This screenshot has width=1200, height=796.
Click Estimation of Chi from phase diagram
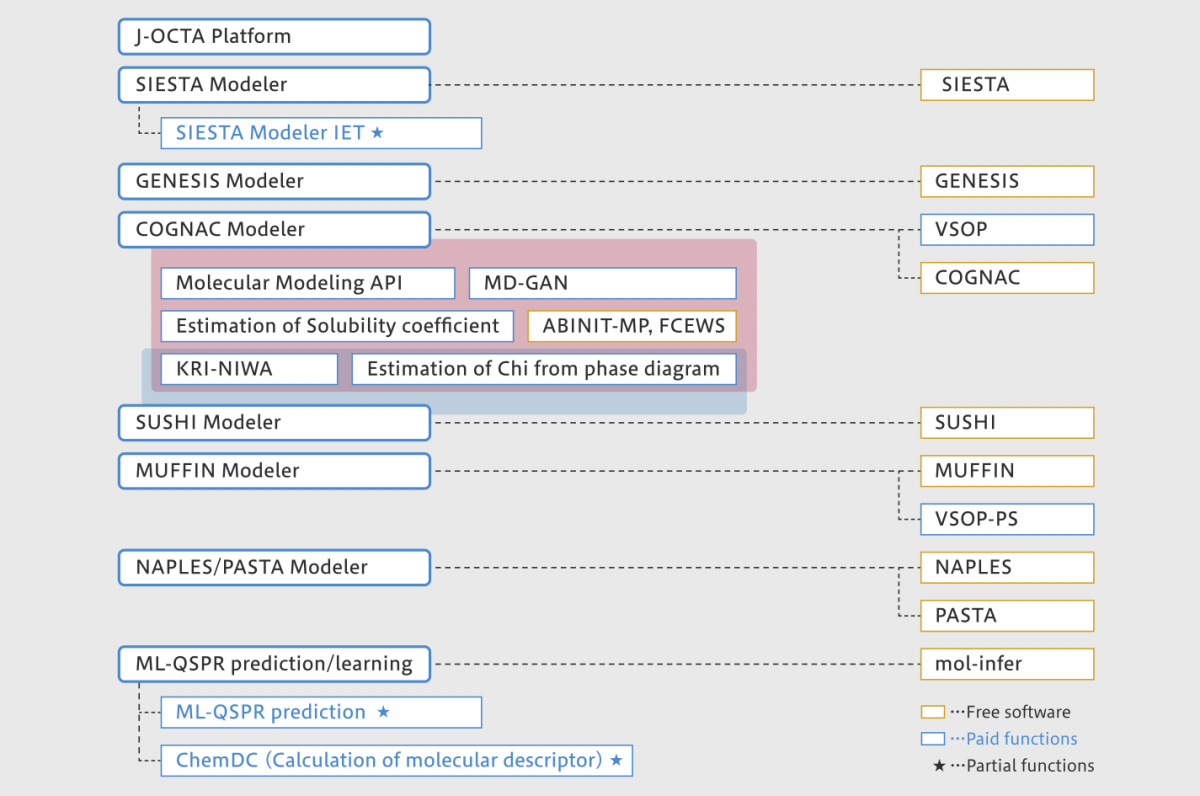coord(543,369)
